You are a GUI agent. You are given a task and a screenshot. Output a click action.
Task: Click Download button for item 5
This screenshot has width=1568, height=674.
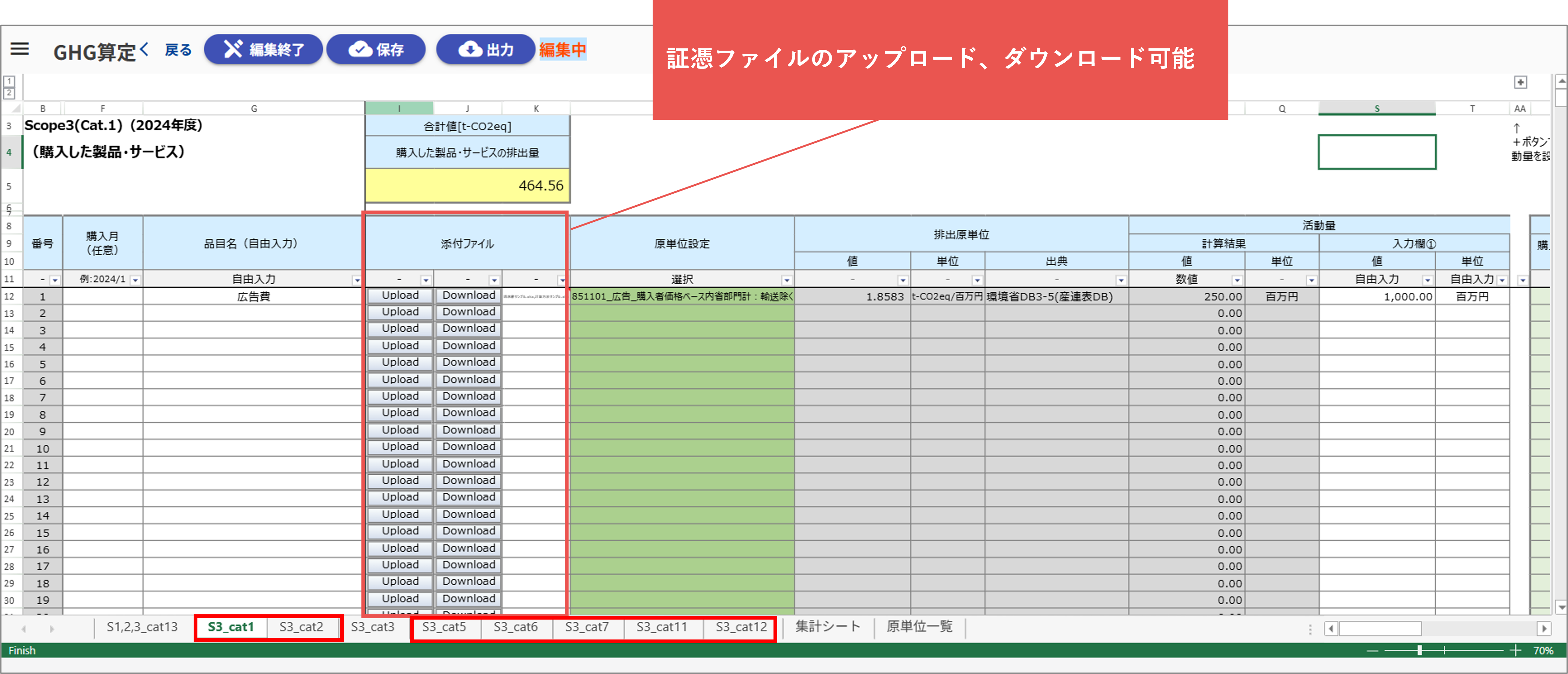(x=468, y=362)
